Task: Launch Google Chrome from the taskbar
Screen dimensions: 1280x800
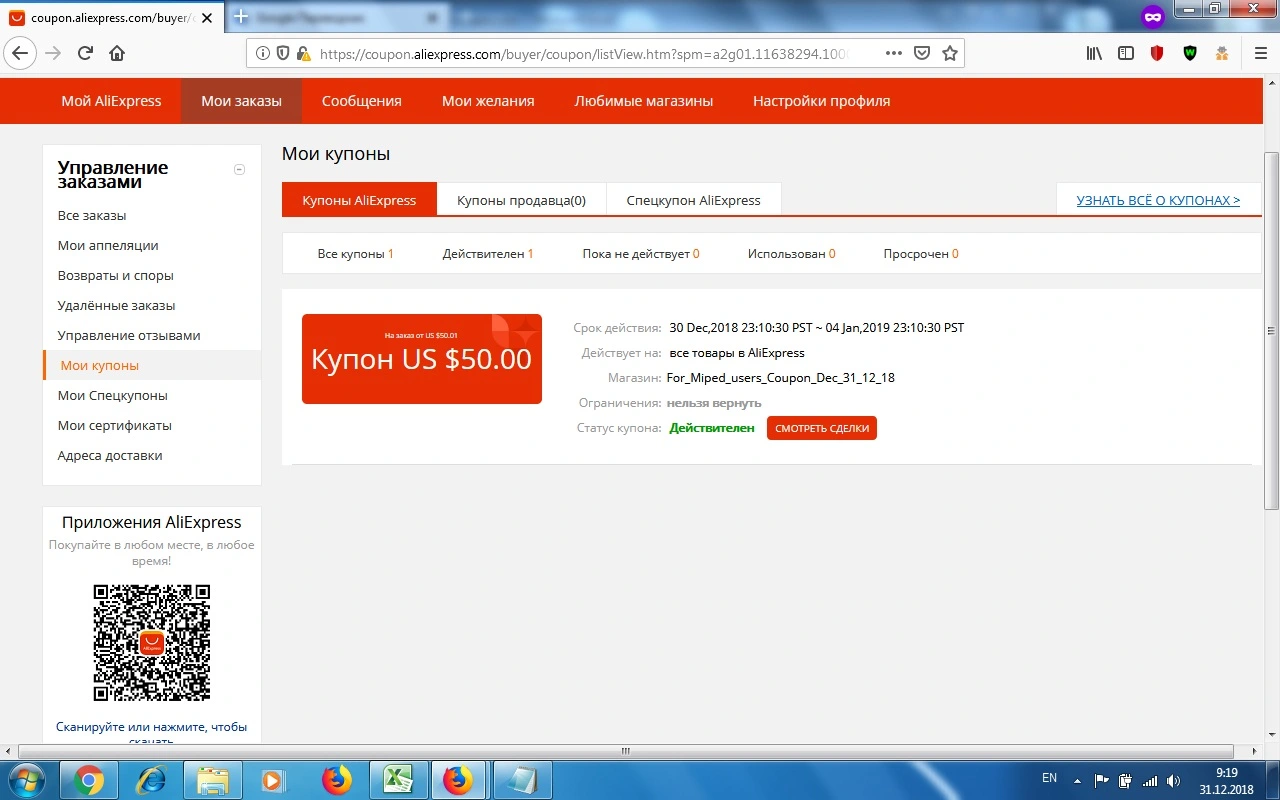Action: coord(88,780)
